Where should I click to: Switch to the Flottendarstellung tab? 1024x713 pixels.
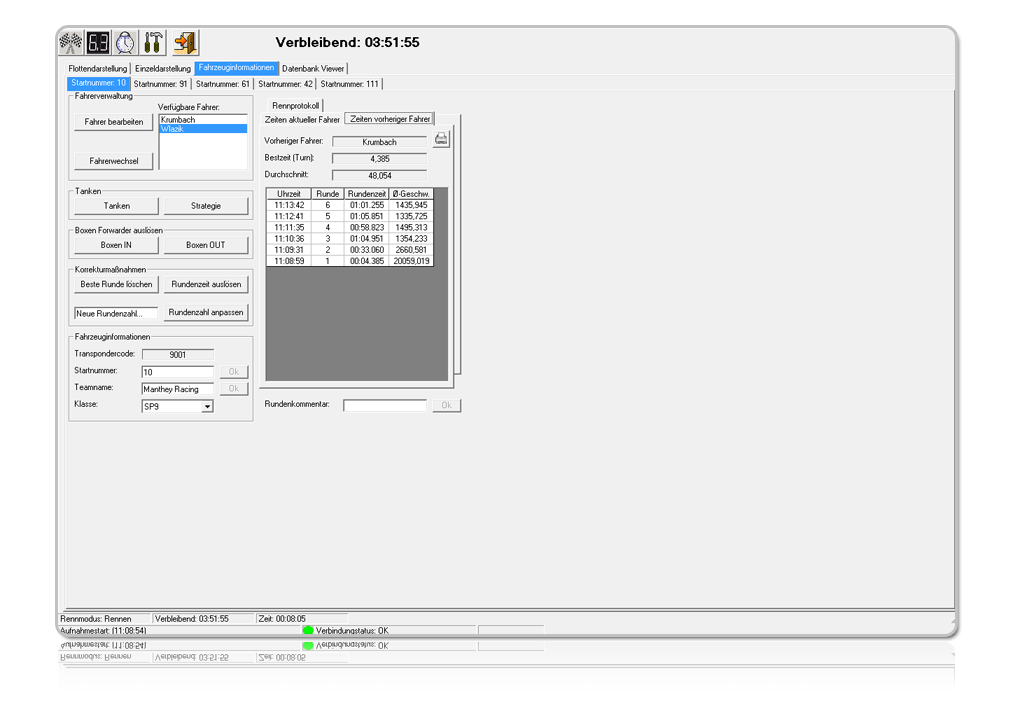(x=97, y=69)
